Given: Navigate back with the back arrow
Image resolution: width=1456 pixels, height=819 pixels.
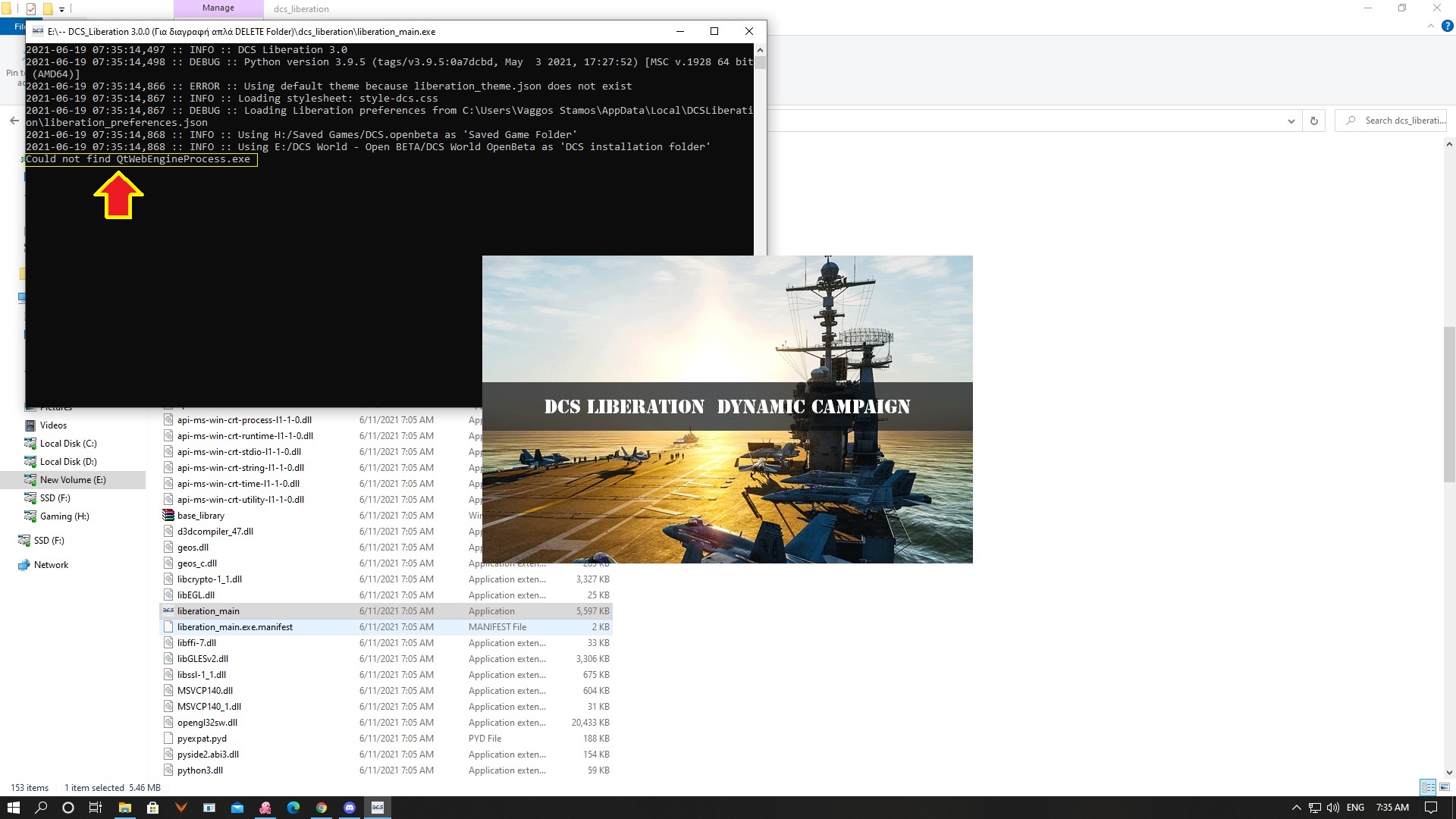Looking at the screenshot, I should click(x=14, y=121).
